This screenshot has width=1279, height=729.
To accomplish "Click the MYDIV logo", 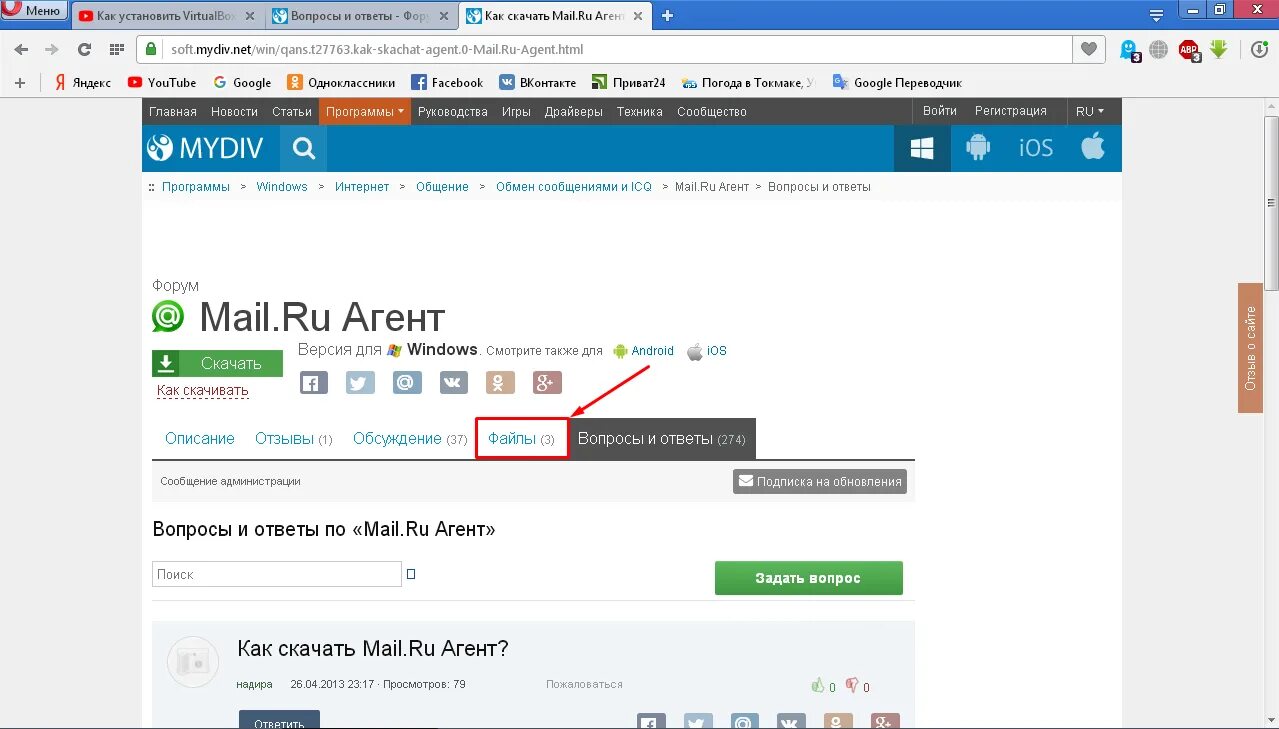I will click(x=205, y=148).
